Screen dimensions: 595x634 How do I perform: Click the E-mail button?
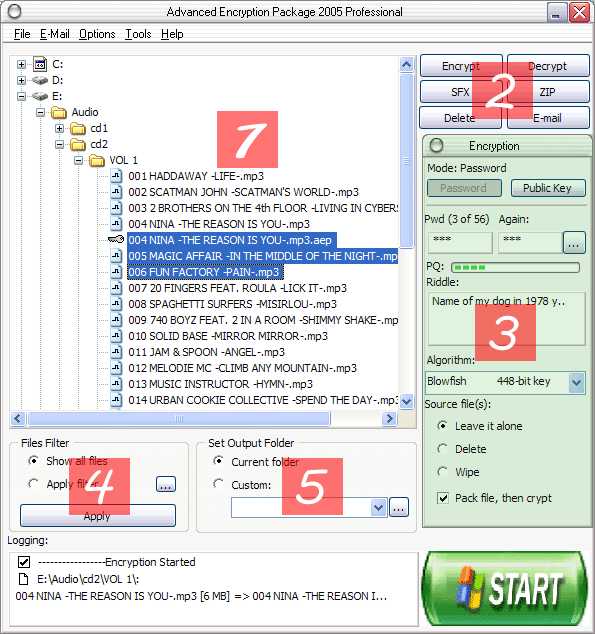(548, 118)
